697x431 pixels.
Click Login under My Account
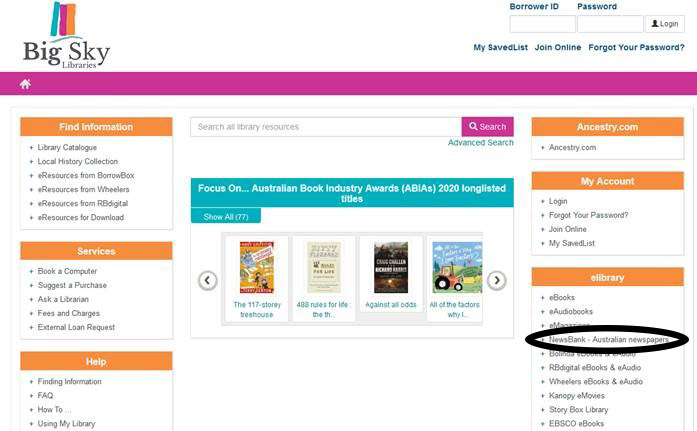click(558, 201)
